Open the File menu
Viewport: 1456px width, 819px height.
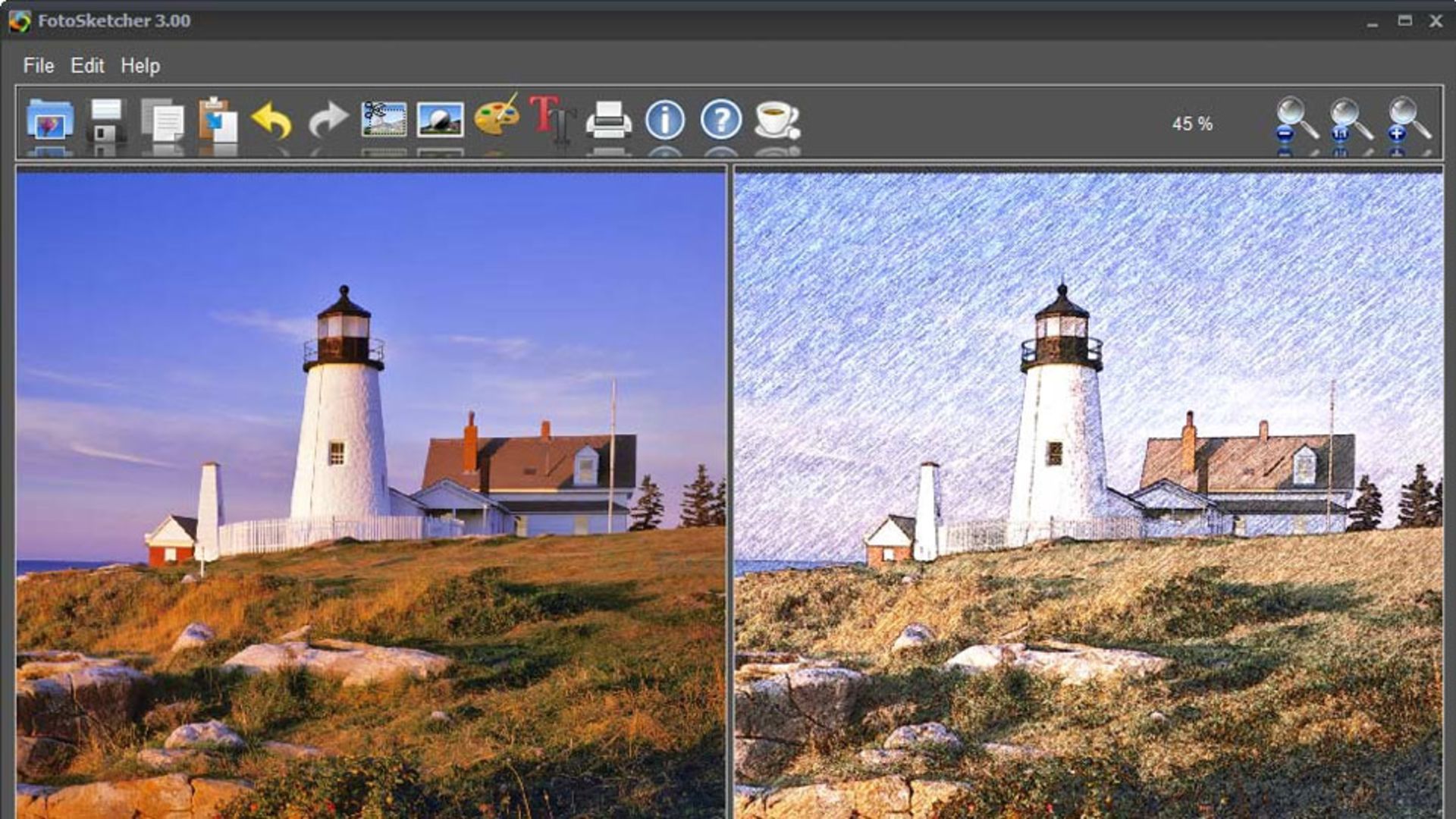click(x=39, y=66)
